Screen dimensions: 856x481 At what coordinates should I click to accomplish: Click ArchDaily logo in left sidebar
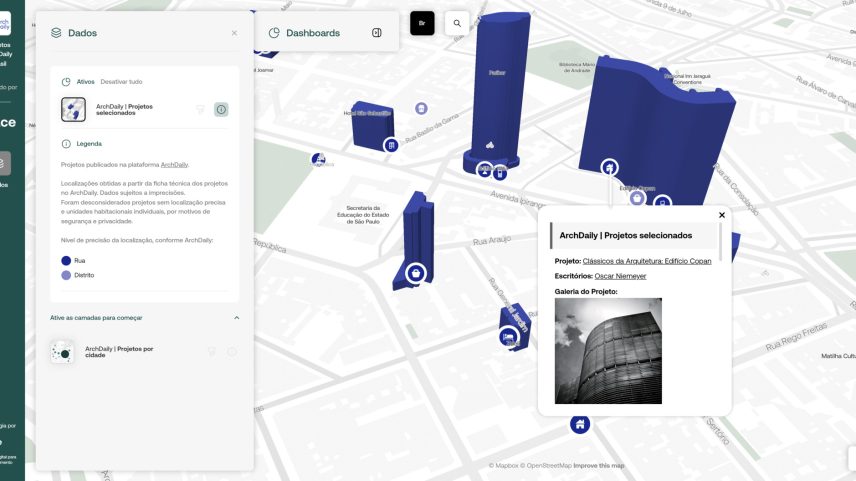point(4,24)
